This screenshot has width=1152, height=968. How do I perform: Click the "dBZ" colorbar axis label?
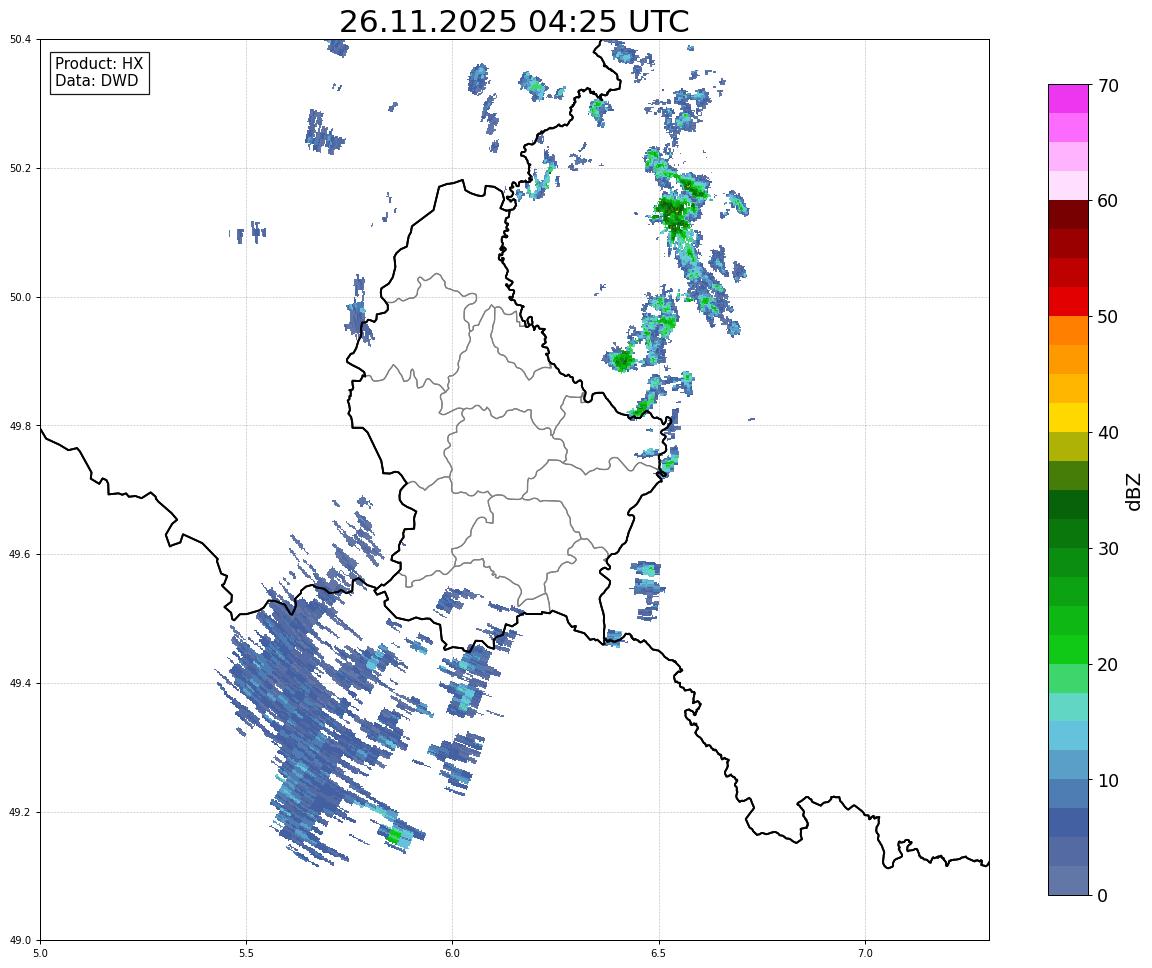[1134, 491]
